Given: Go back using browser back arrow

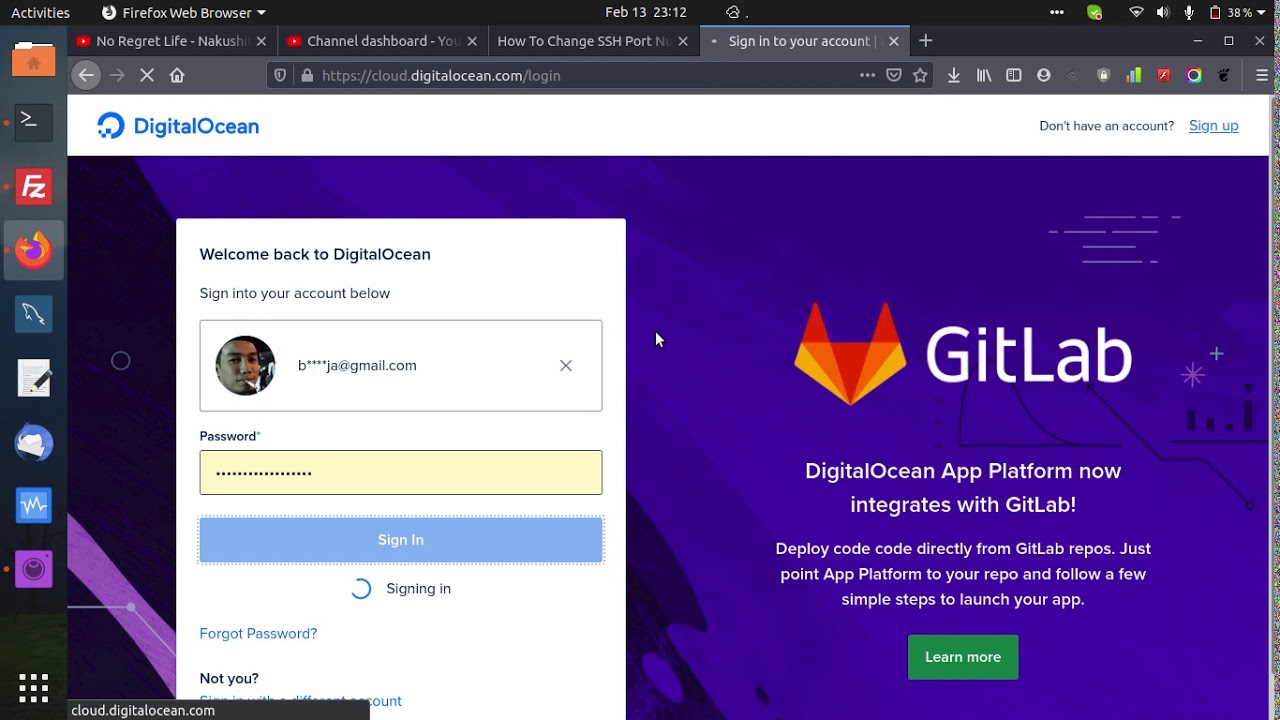Looking at the screenshot, I should pyautogui.click(x=86, y=75).
